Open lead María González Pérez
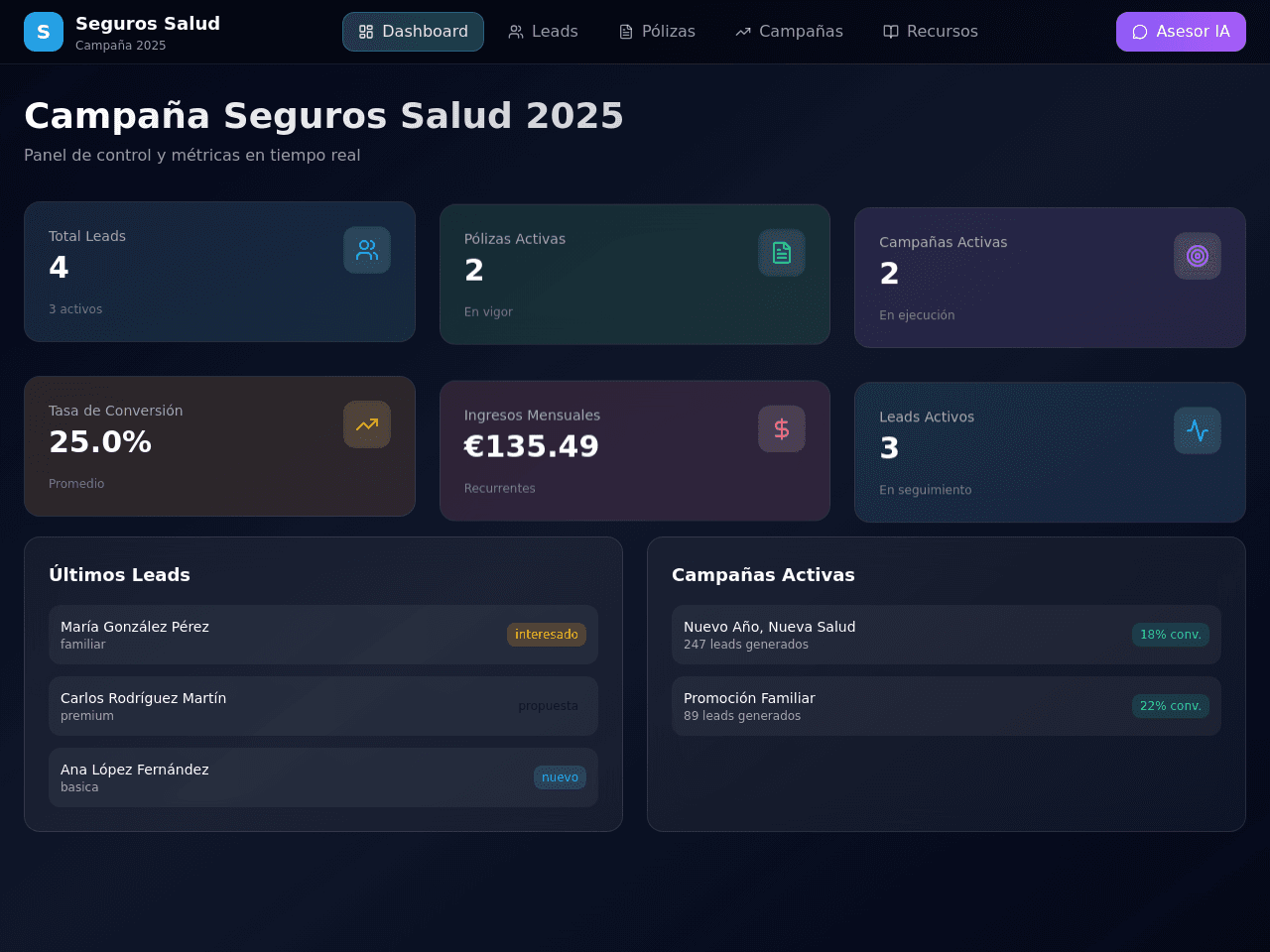Viewport: 1270px width, 952px height. coord(323,635)
